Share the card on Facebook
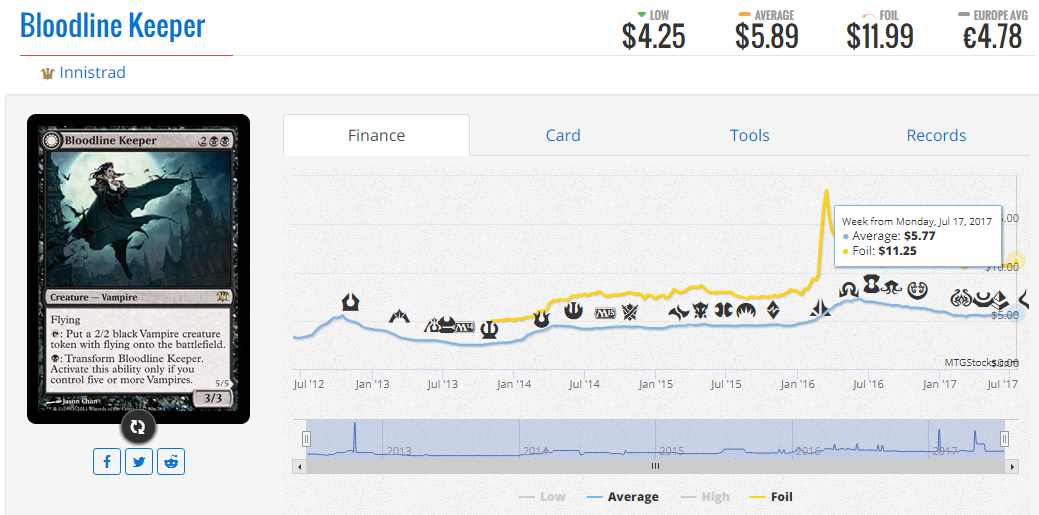This screenshot has height=515, width=1039. [107, 461]
